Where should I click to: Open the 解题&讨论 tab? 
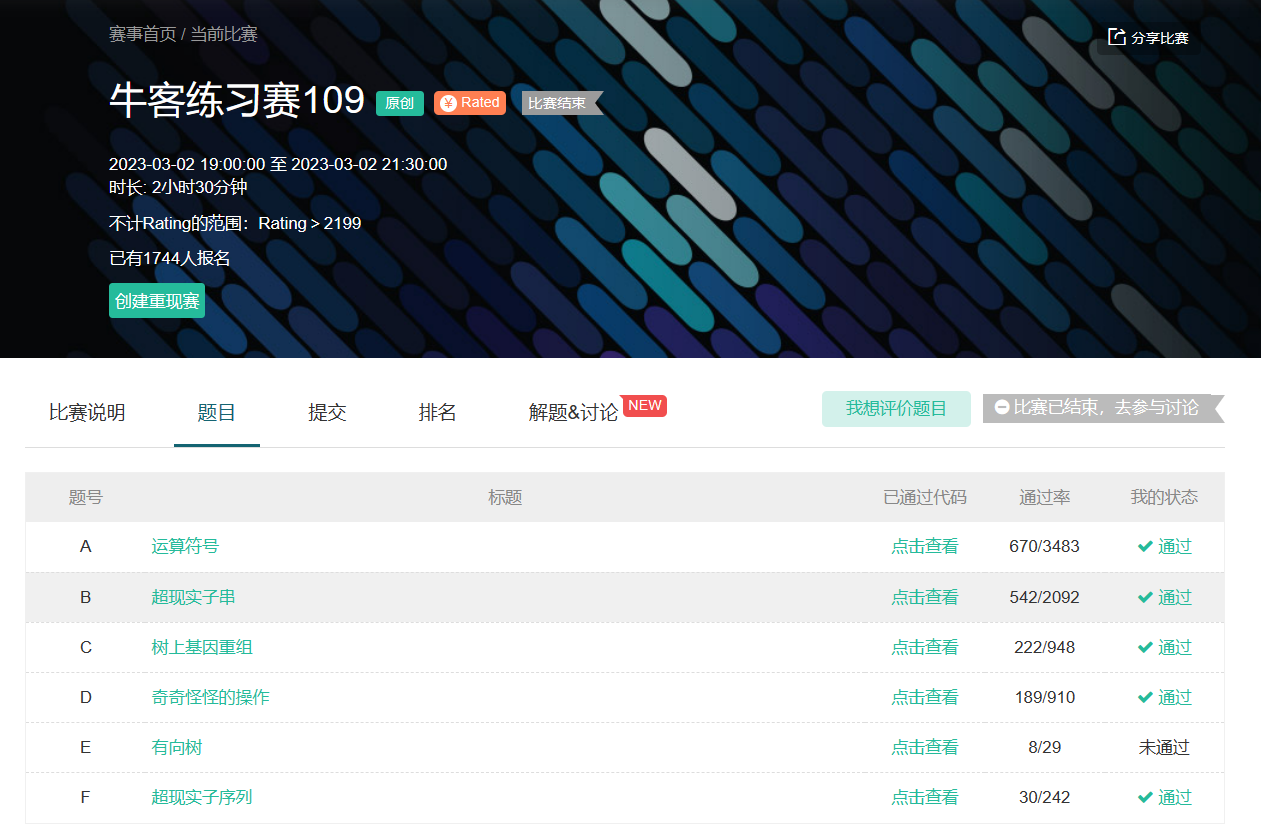pyautogui.click(x=573, y=412)
